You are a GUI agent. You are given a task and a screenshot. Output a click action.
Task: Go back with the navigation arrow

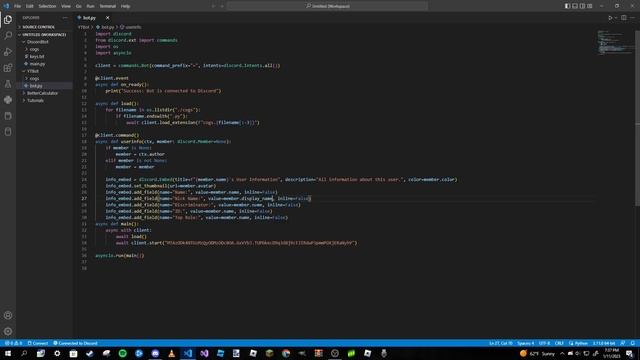213,6
